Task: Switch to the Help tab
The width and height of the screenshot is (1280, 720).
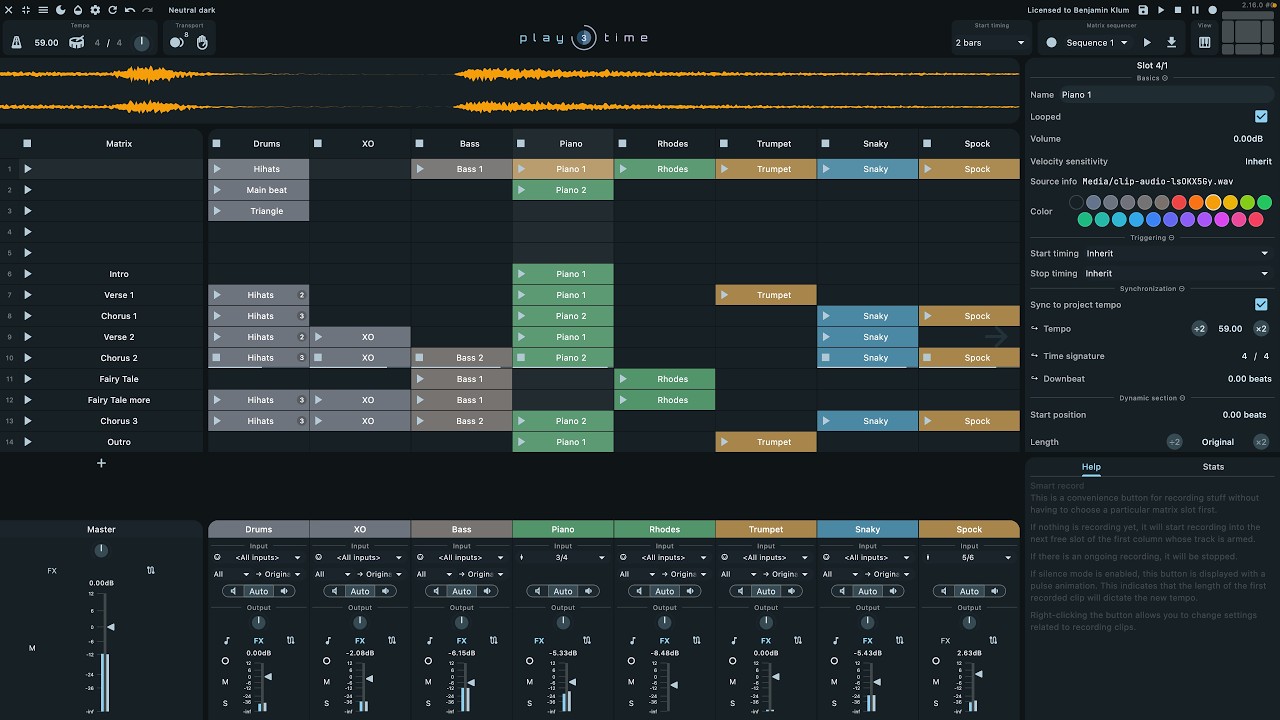Action: [1091, 467]
